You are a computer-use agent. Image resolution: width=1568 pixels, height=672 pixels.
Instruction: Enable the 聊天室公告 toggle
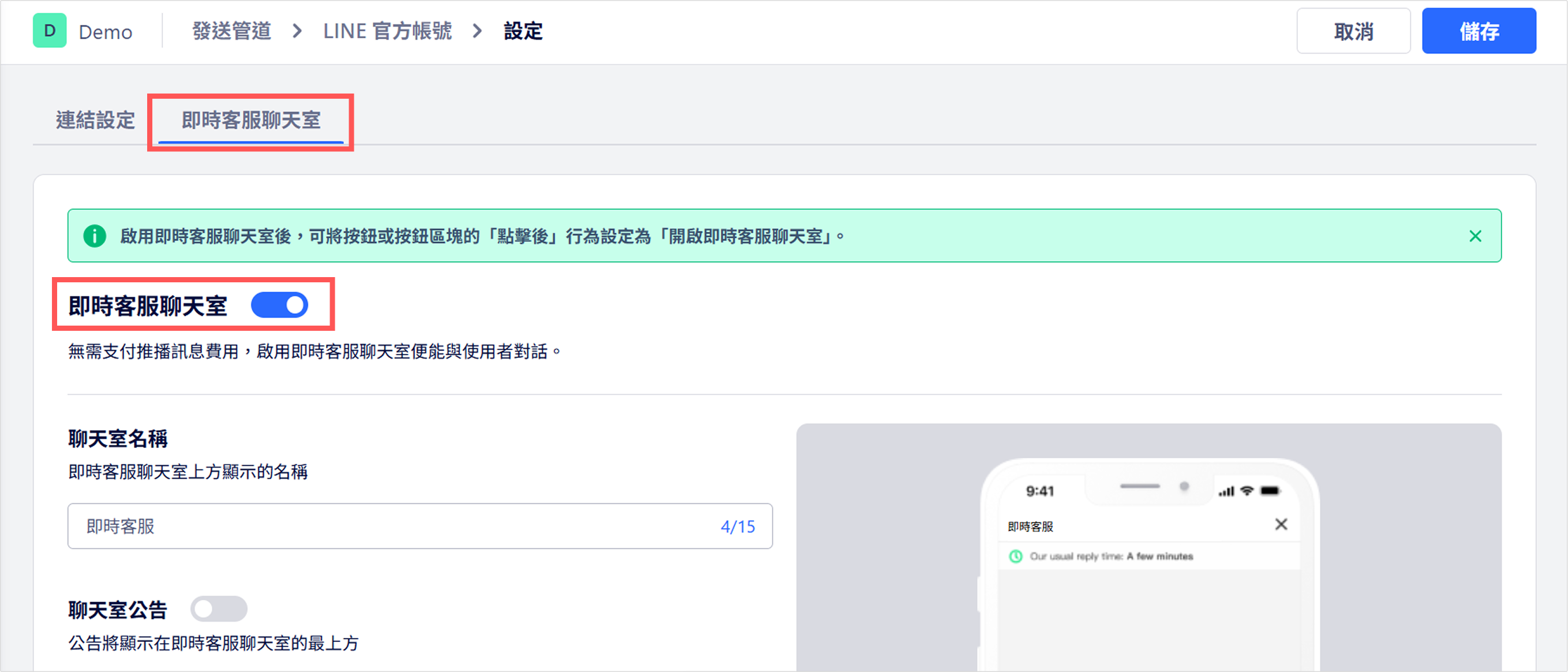[x=219, y=608]
